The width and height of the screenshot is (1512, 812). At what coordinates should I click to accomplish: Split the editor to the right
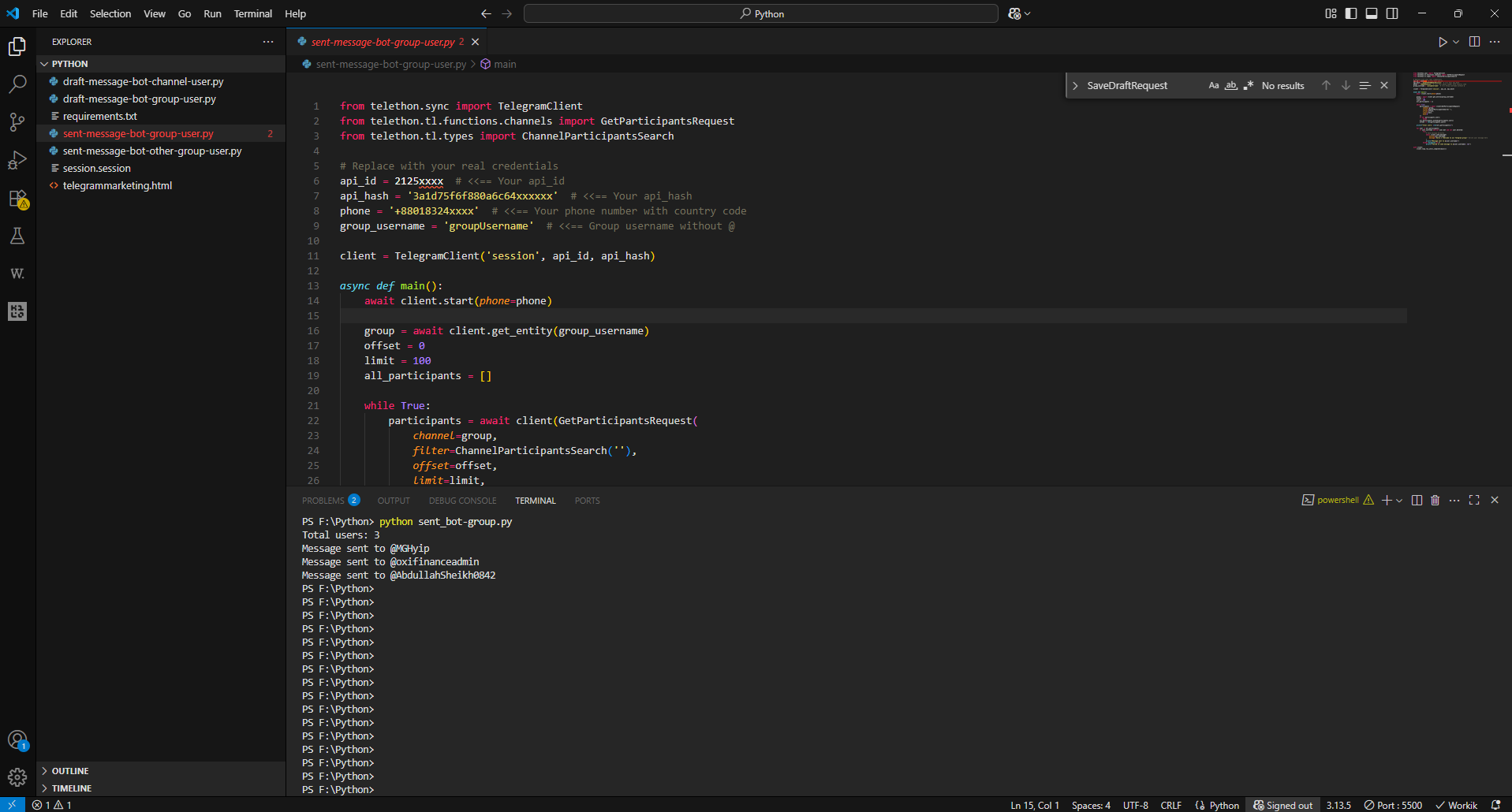click(1474, 42)
